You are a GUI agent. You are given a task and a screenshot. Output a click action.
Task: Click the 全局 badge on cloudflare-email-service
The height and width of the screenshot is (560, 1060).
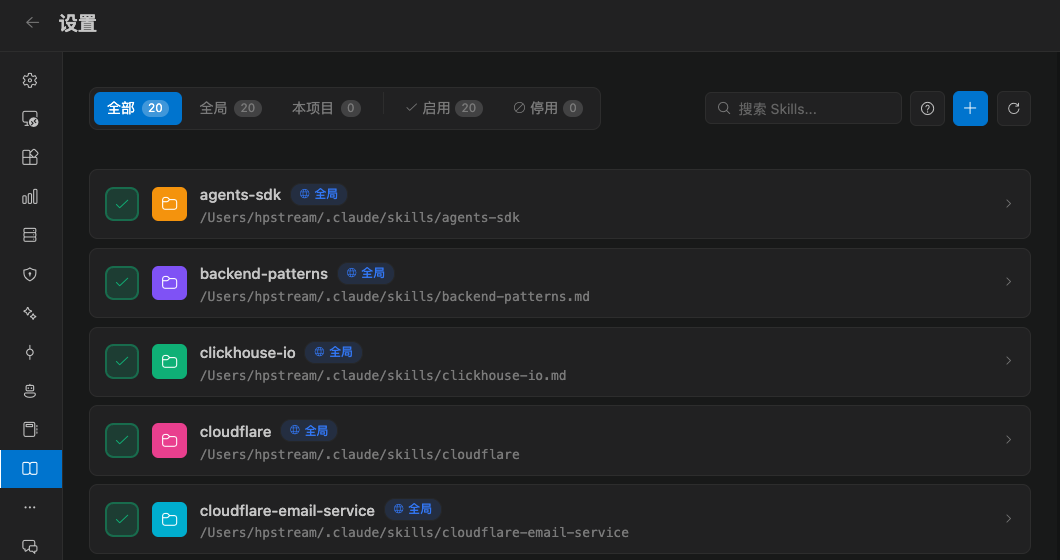[413, 509]
